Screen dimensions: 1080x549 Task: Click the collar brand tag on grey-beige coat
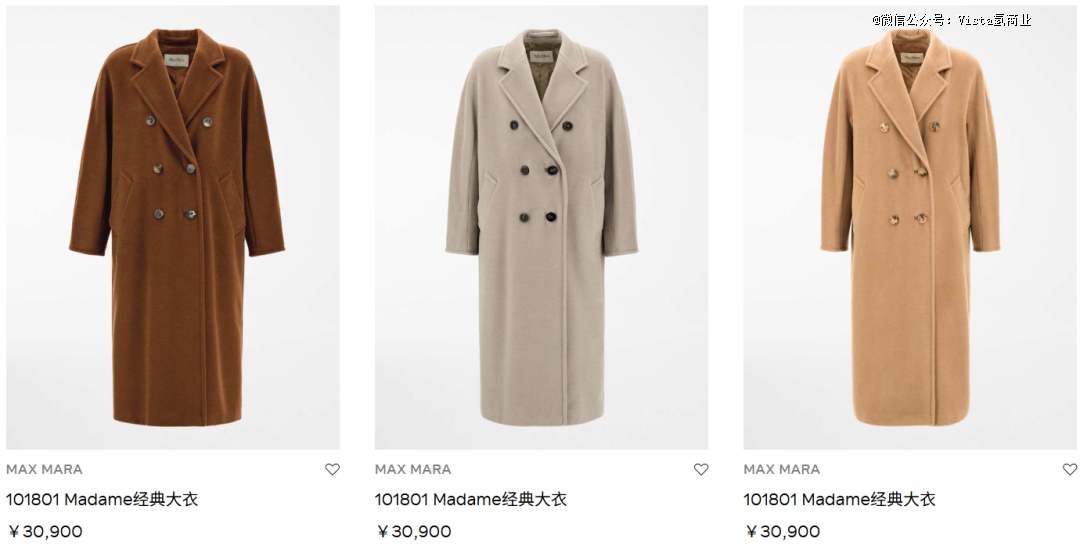pos(542,56)
